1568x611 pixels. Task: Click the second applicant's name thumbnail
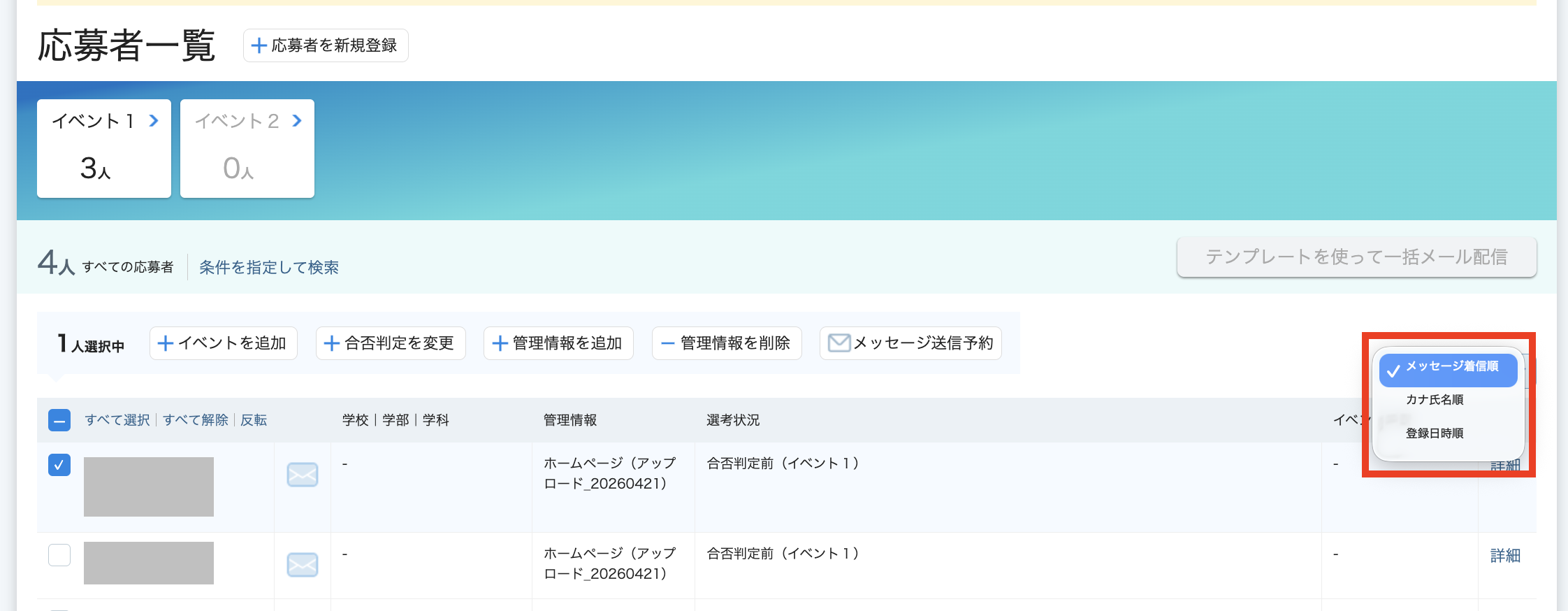coord(149,563)
